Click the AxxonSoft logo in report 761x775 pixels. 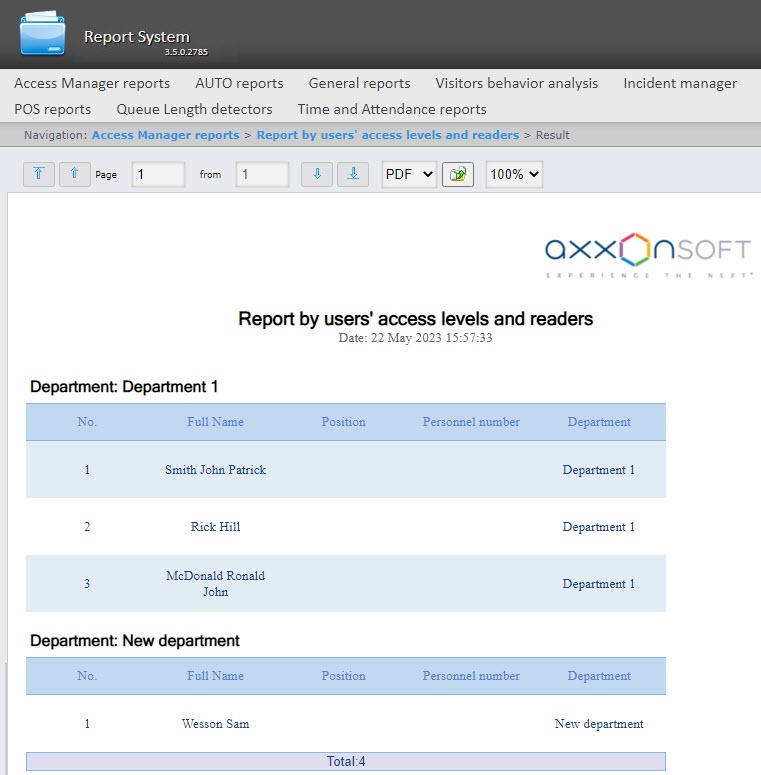649,254
